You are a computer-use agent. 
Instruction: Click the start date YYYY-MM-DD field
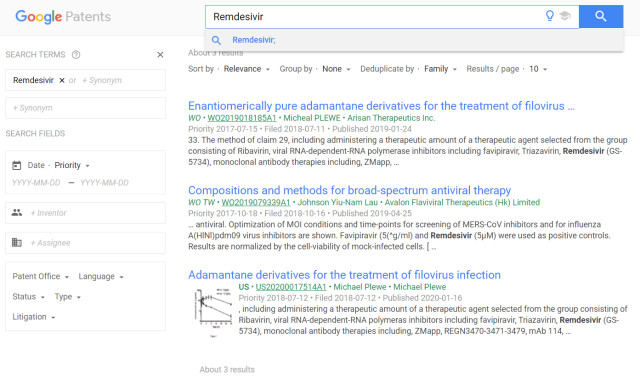coord(36,183)
